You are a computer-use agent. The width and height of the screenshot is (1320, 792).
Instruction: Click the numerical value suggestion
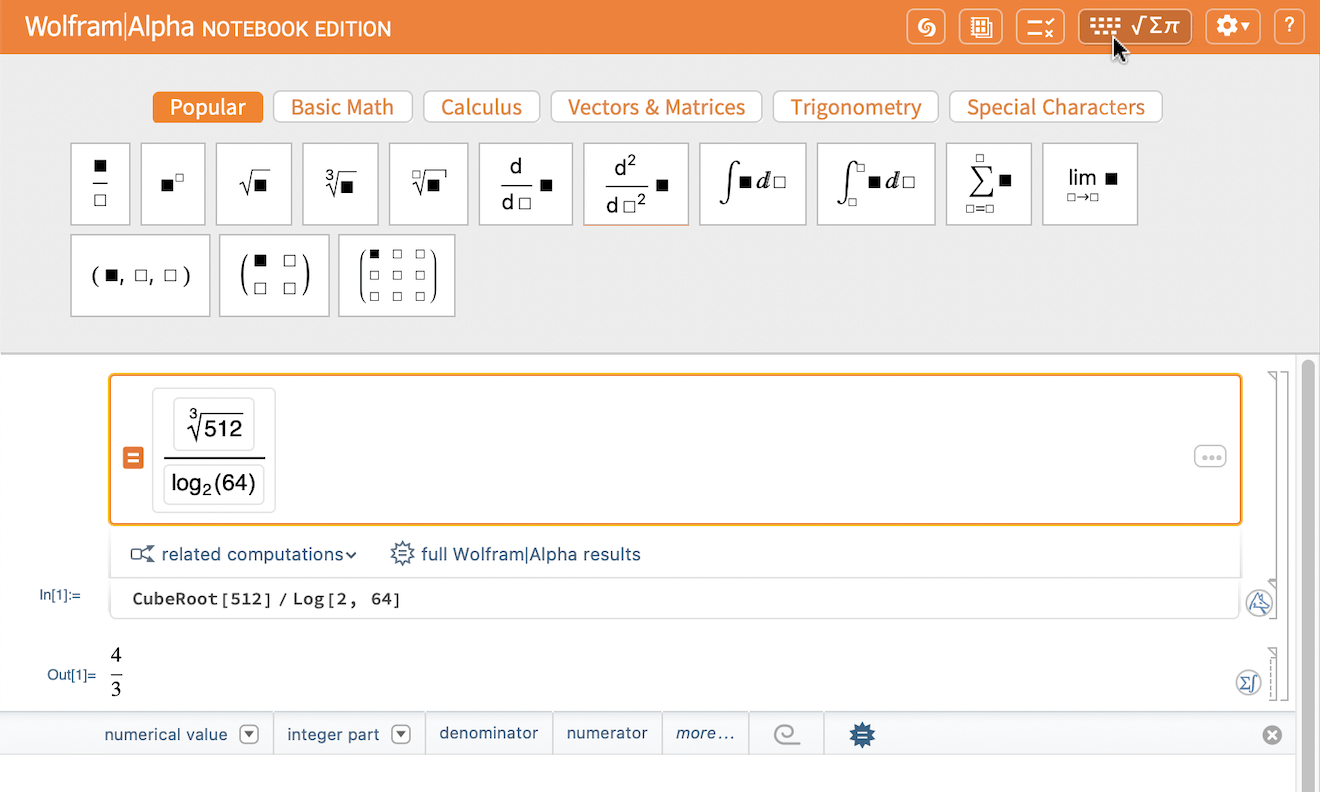[166, 734]
